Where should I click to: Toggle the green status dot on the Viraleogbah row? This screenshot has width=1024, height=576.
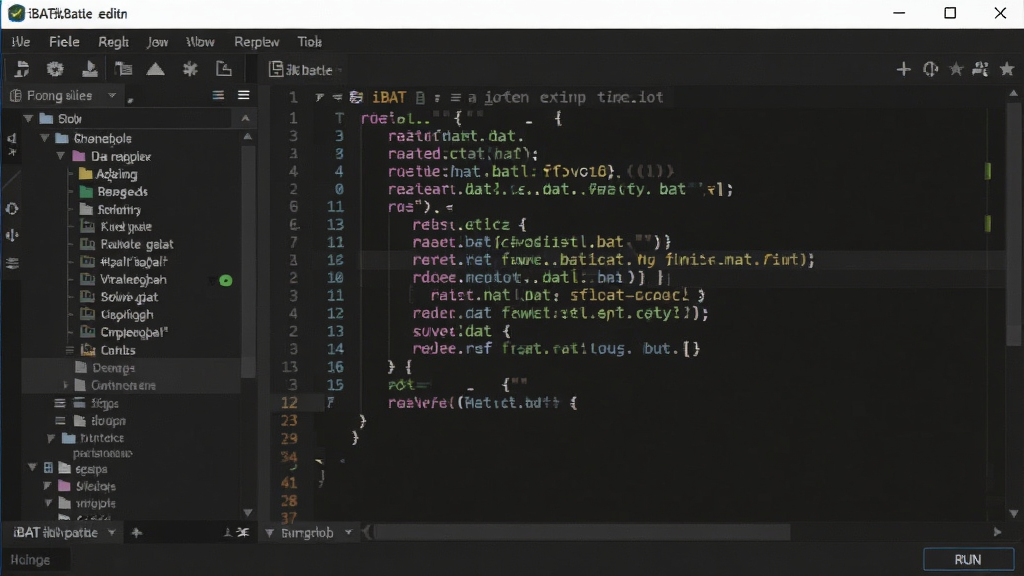226,280
